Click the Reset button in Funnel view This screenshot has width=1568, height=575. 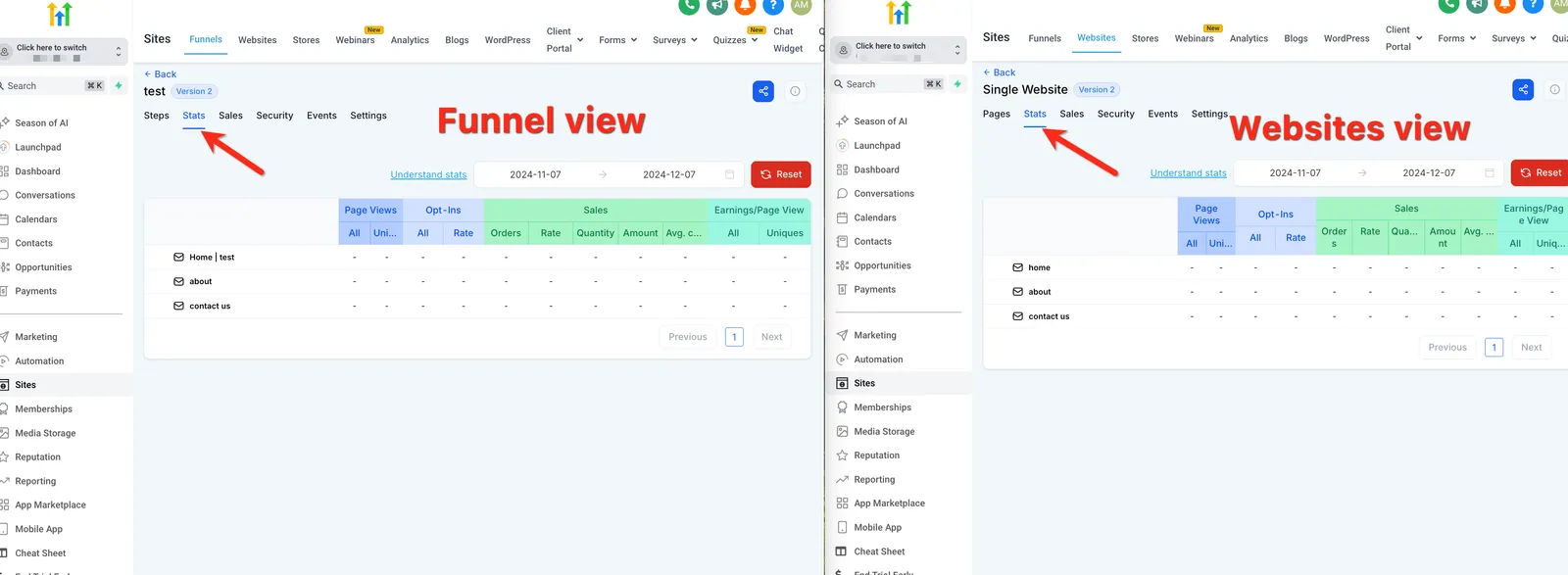781,174
